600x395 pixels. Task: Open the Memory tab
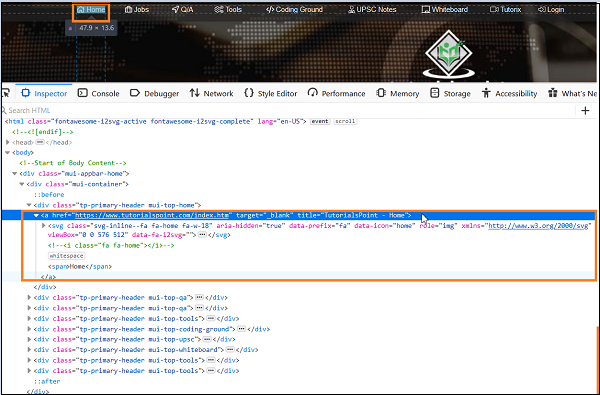[x=398, y=93]
